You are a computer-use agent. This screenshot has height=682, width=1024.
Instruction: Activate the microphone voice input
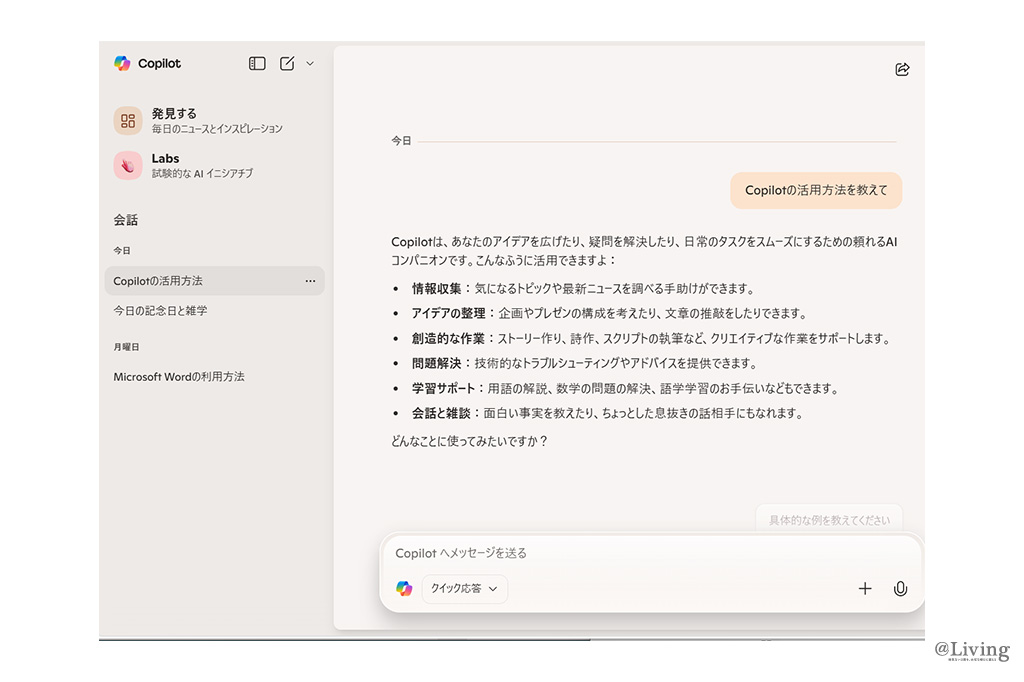[900, 589]
